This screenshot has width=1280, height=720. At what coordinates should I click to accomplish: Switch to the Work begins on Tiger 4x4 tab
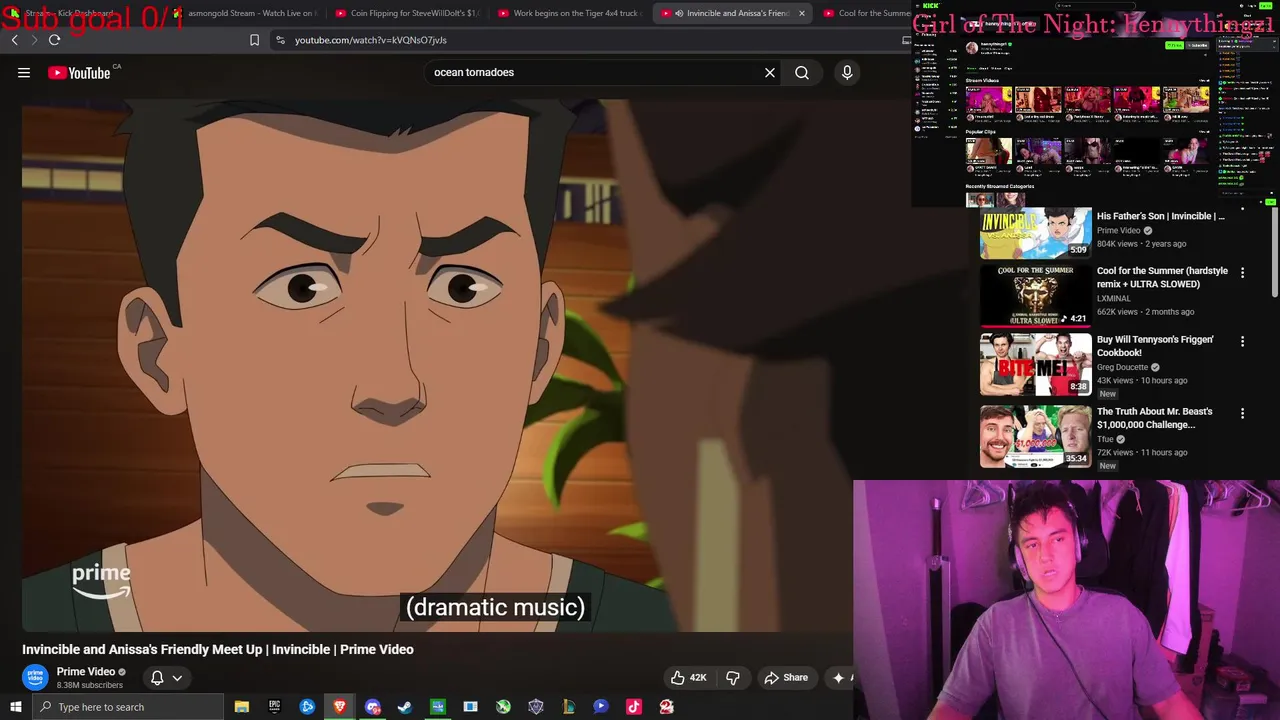[568, 13]
